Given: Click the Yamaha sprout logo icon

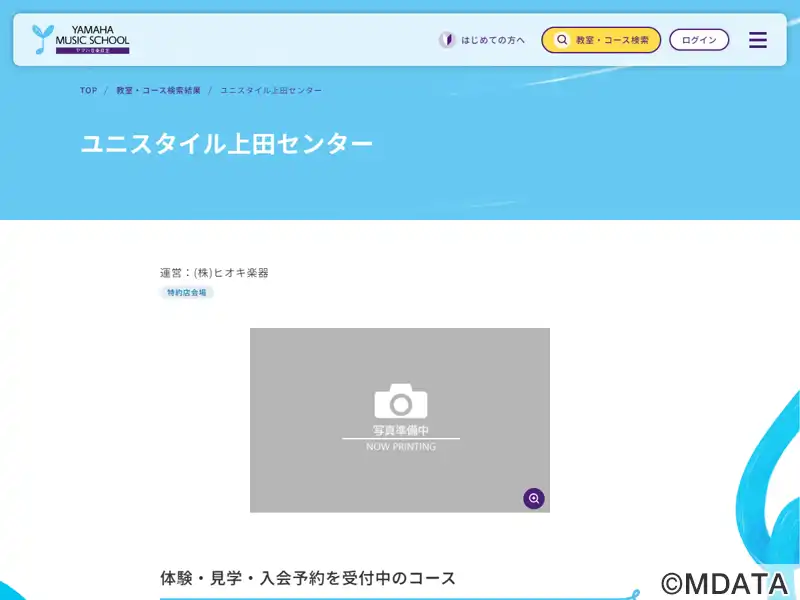Looking at the screenshot, I should [43, 39].
